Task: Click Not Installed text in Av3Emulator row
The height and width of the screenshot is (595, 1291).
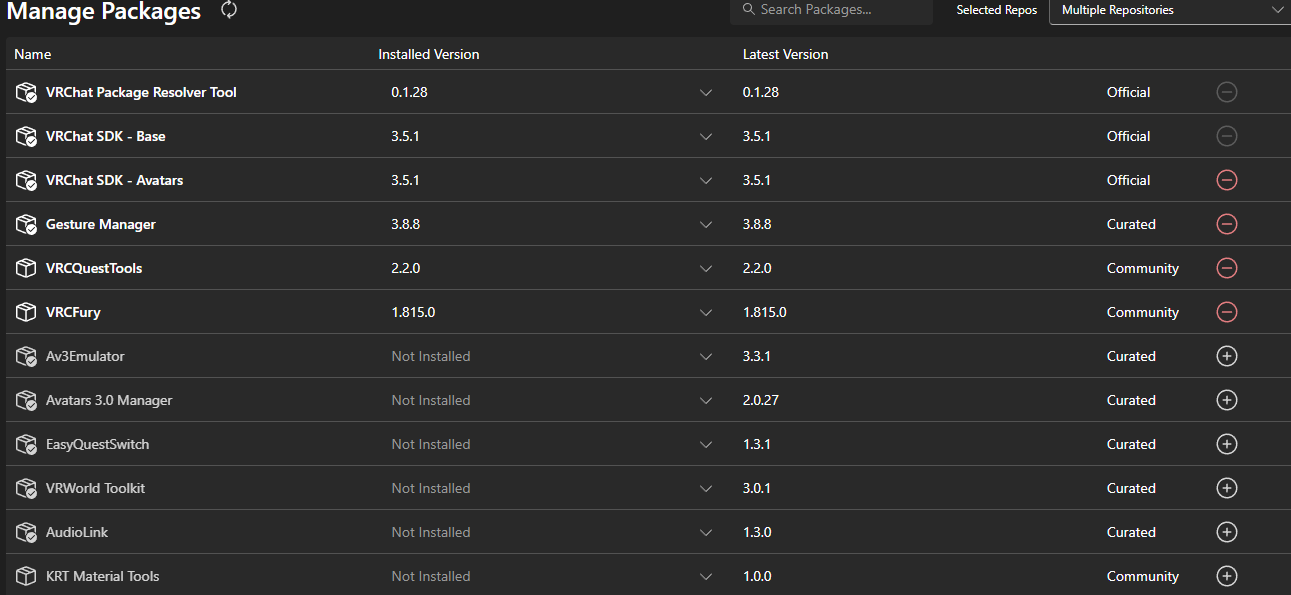Action: 431,356
